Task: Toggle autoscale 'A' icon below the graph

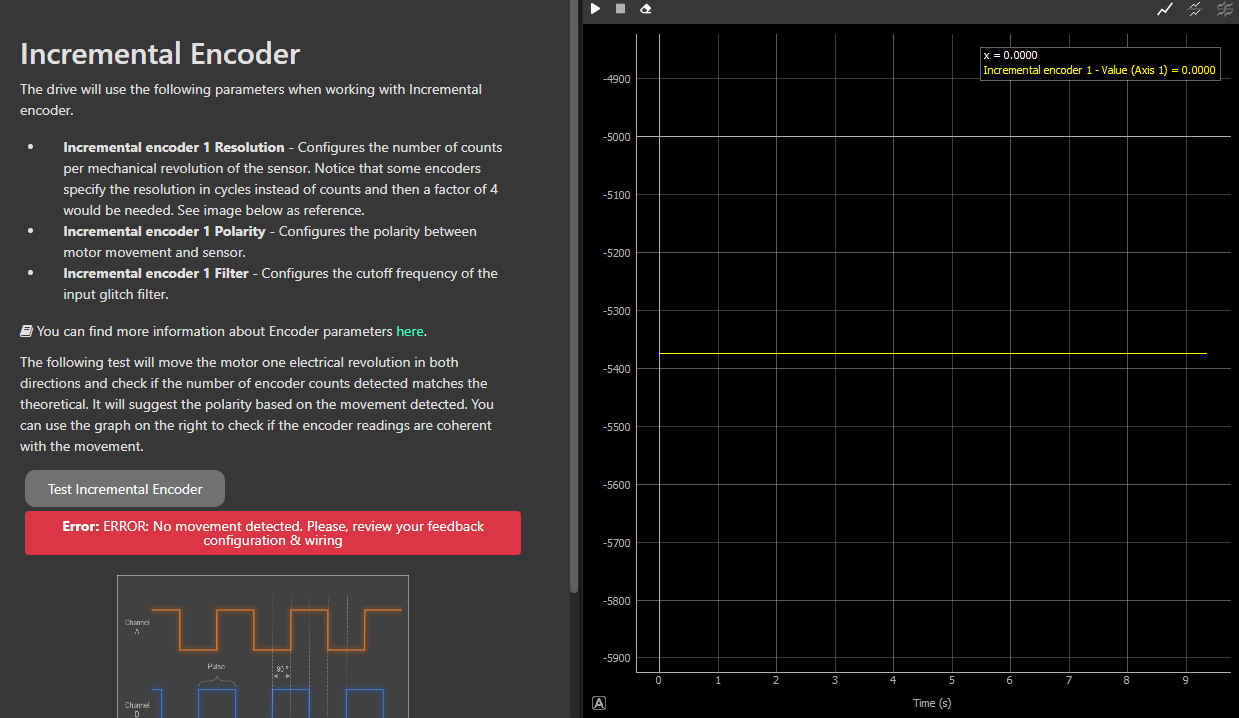Action: click(599, 703)
